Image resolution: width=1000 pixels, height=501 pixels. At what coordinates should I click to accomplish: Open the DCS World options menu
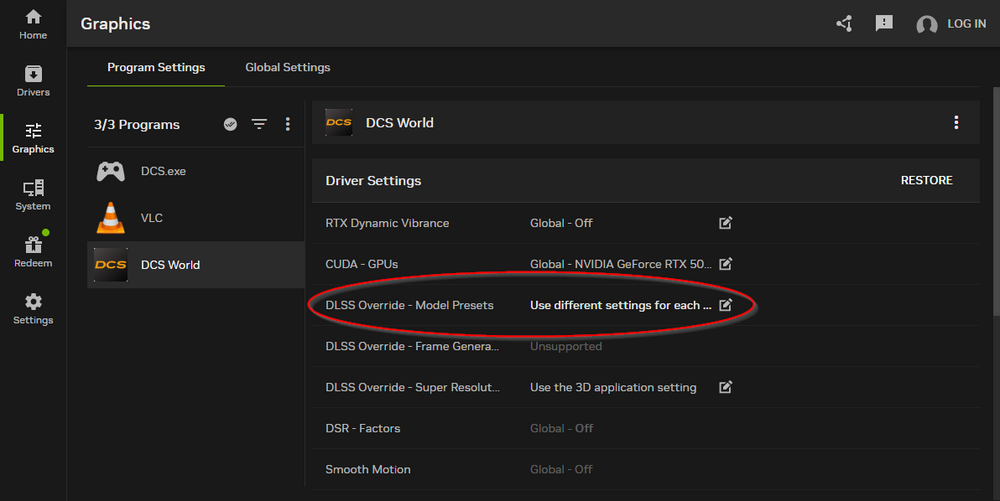(x=956, y=123)
